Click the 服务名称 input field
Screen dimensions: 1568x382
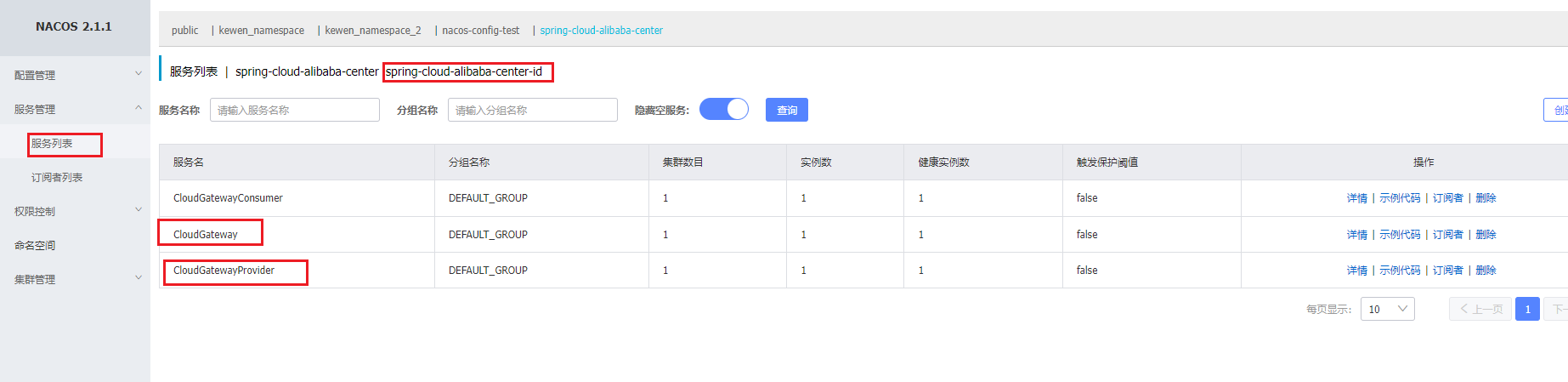pyautogui.click(x=295, y=110)
